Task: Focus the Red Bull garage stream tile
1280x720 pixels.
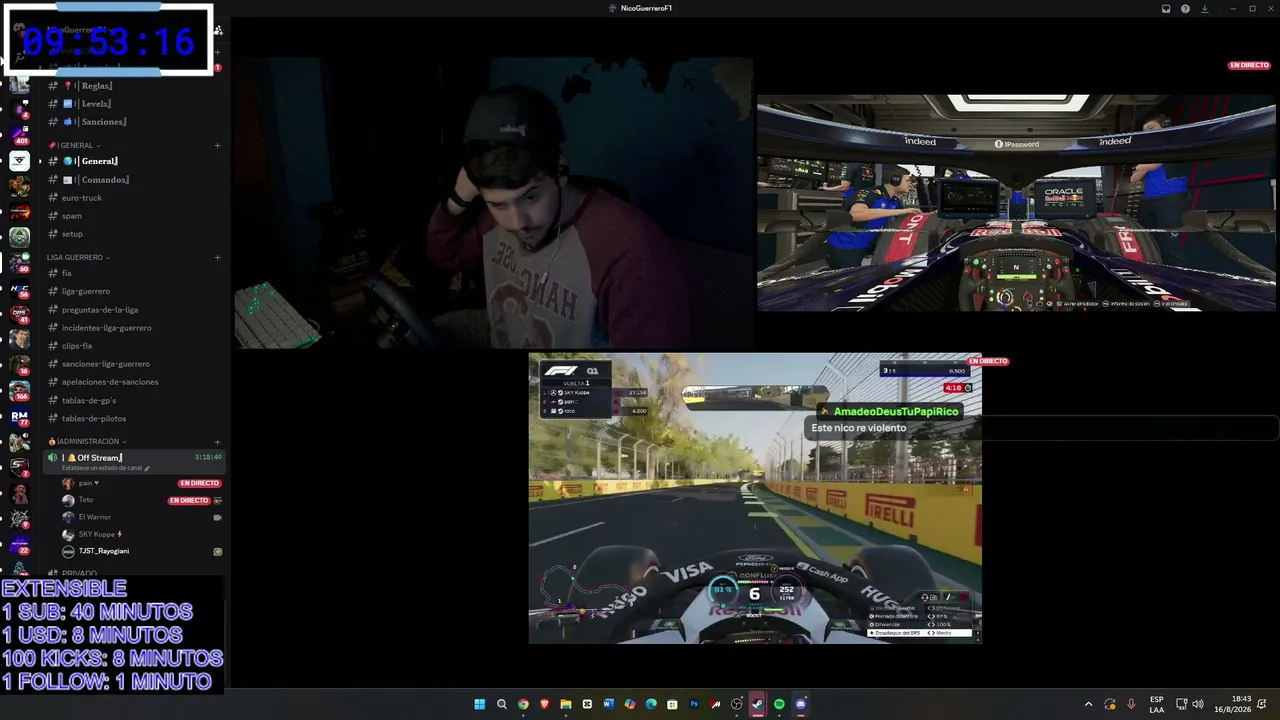Action: tap(1016, 203)
